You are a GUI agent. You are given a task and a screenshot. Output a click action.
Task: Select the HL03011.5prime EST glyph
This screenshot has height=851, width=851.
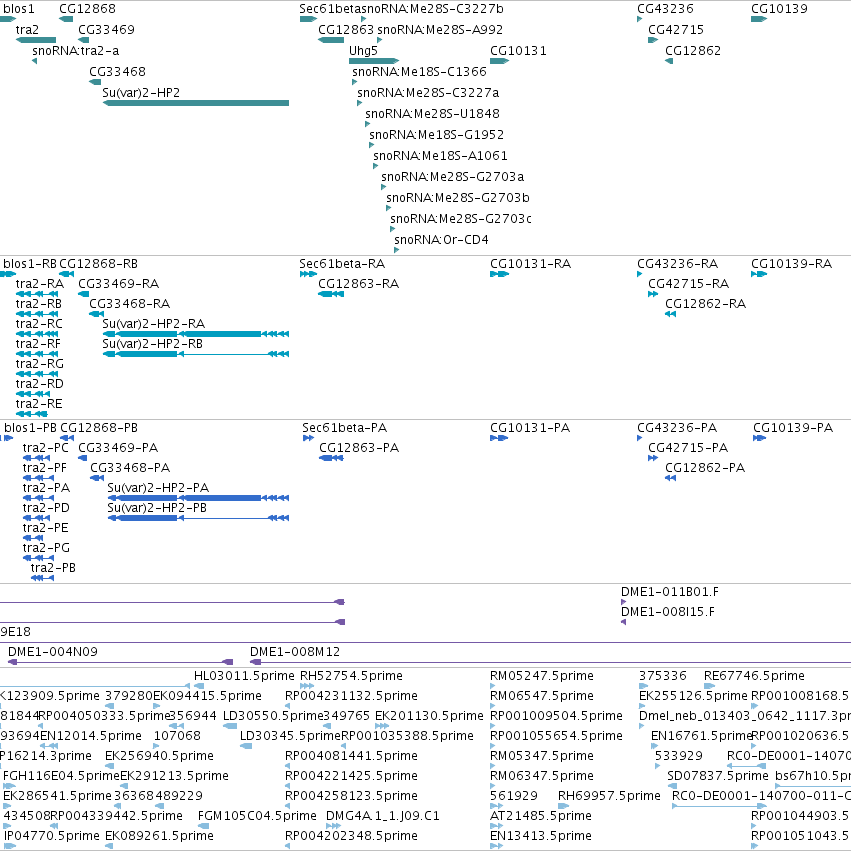pos(199,686)
